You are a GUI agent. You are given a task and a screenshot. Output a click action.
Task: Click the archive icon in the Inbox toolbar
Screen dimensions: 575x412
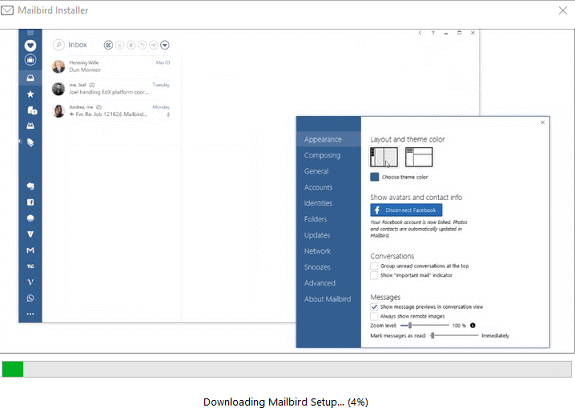point(120,45)
